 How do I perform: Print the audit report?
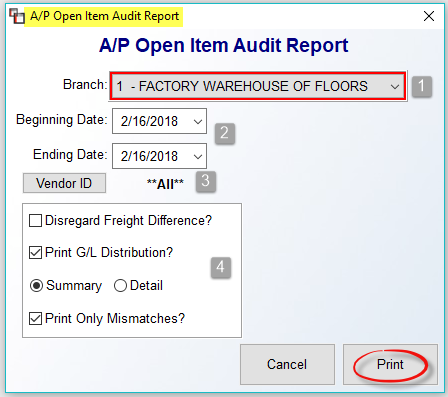390,364
